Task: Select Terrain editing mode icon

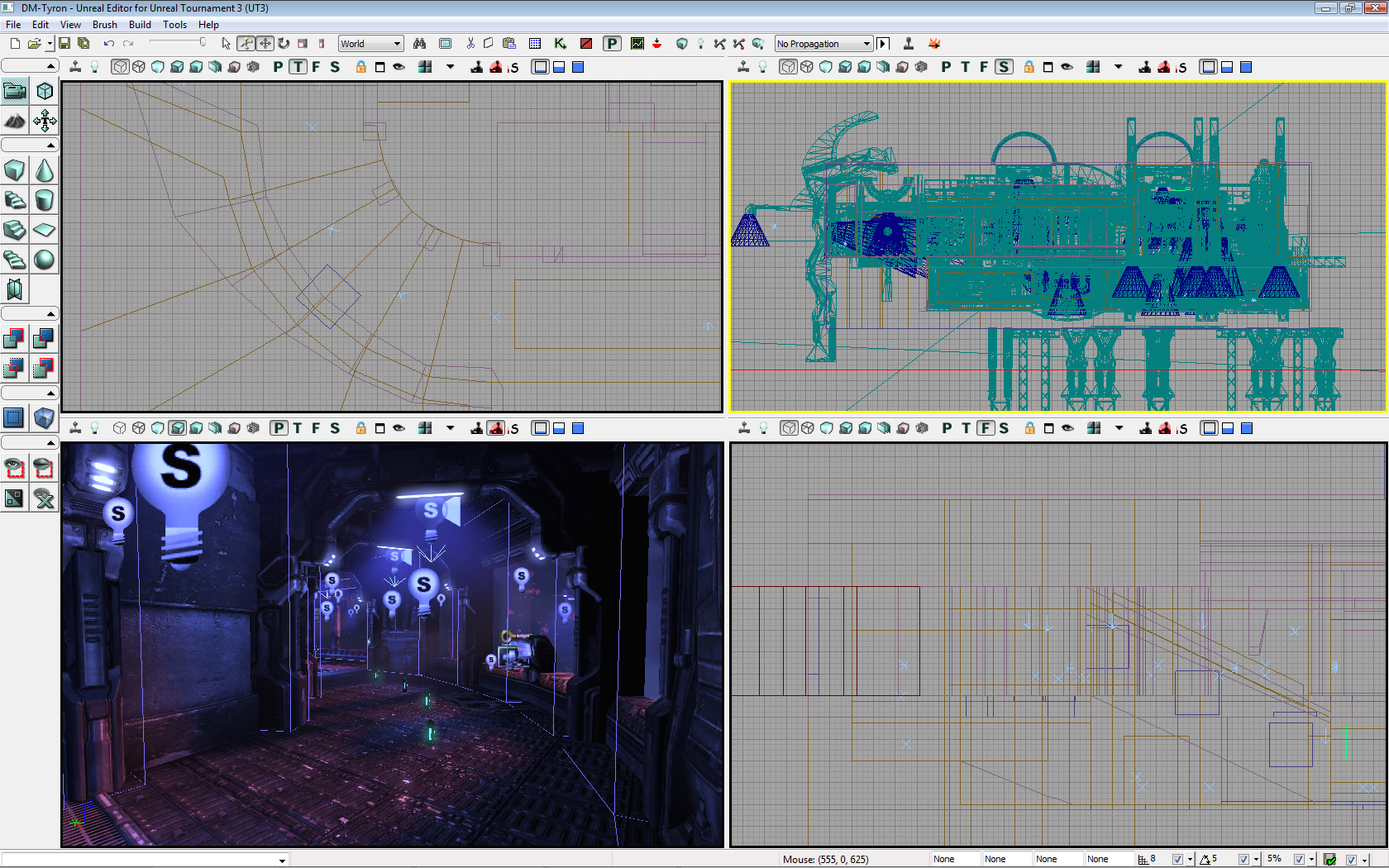Action: (15, 121)
